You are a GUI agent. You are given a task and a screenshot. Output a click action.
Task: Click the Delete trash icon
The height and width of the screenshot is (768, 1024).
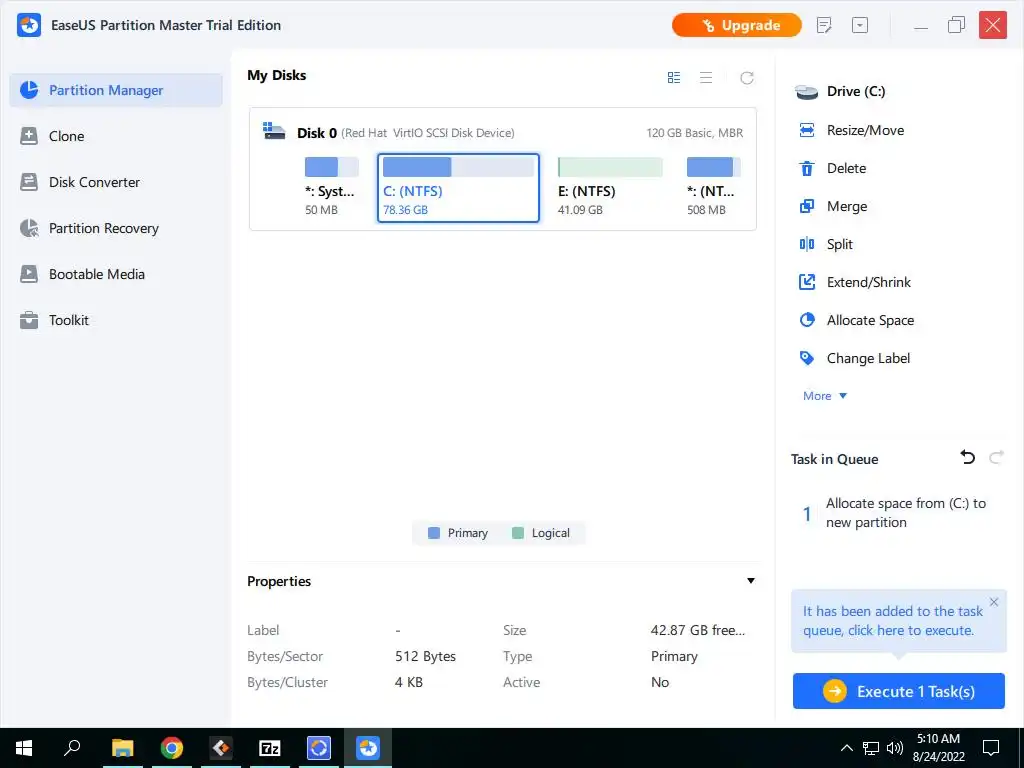(807, 168)
